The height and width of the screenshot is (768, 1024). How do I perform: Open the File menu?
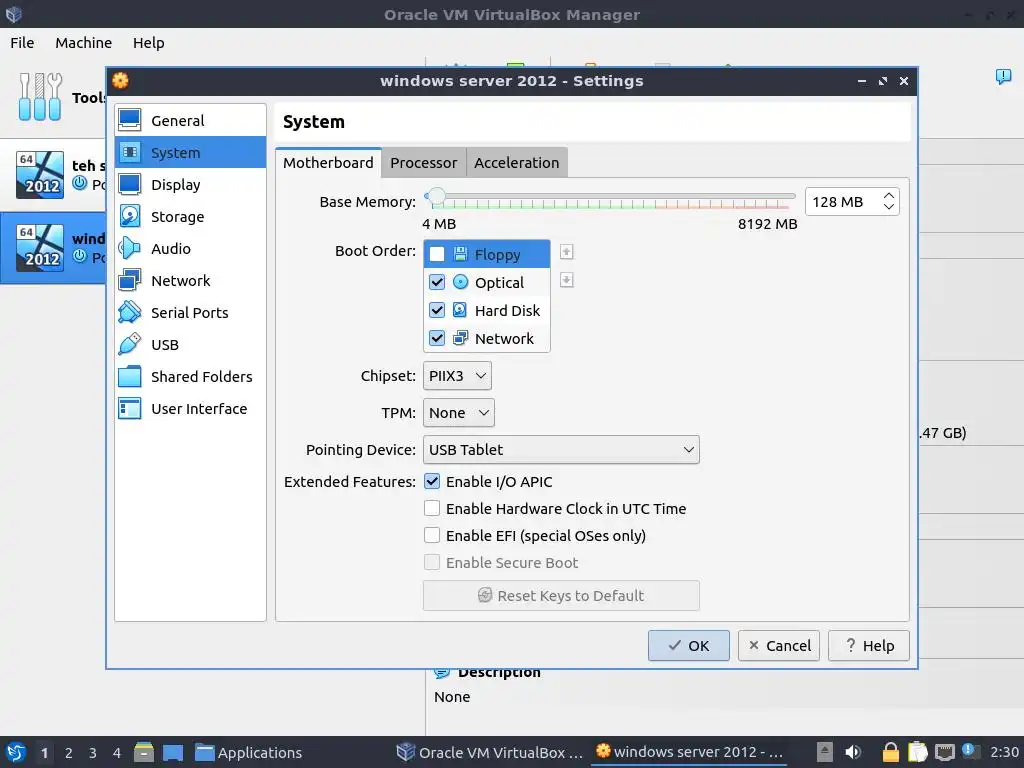[22, 42]
